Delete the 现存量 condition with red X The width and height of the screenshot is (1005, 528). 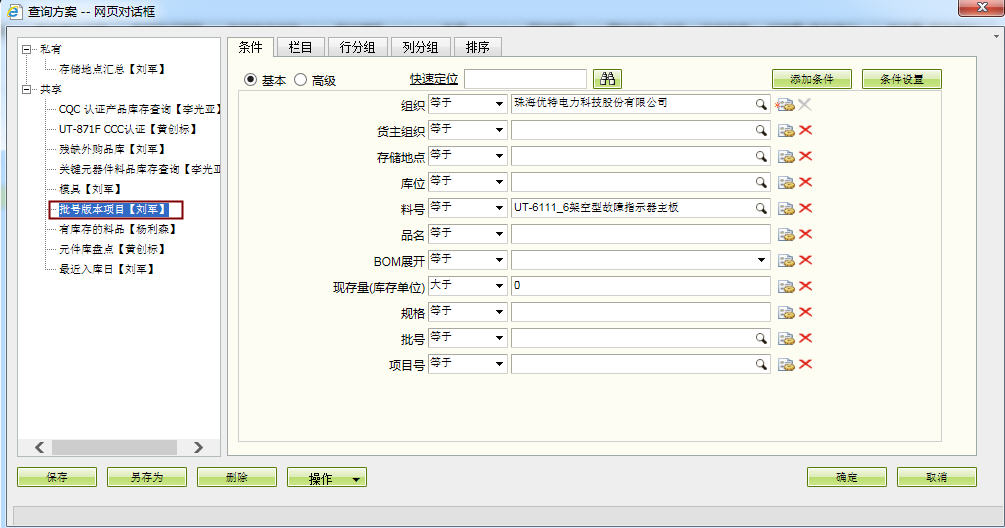[806, 286]
